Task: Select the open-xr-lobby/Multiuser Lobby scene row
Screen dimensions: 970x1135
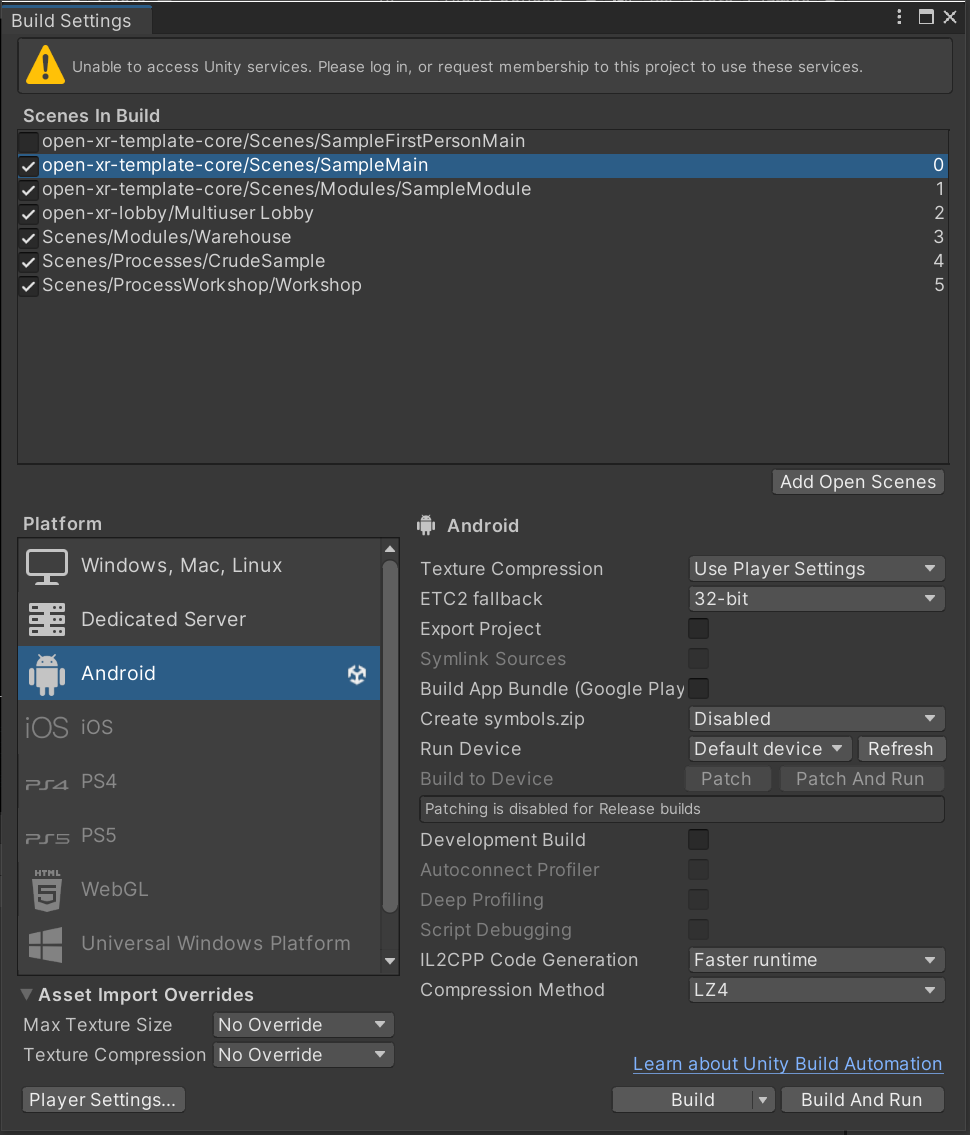Action: [x=483, y=214]
